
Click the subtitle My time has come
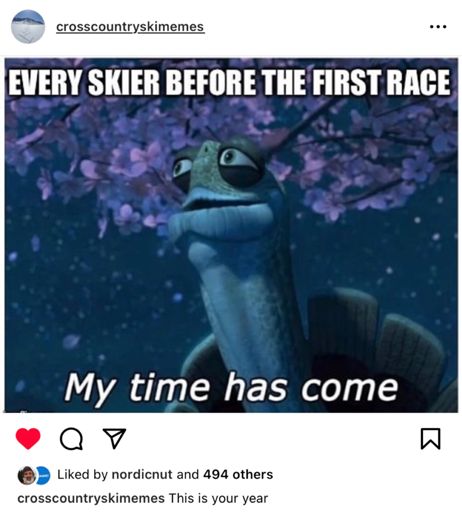tap(231, 388)
